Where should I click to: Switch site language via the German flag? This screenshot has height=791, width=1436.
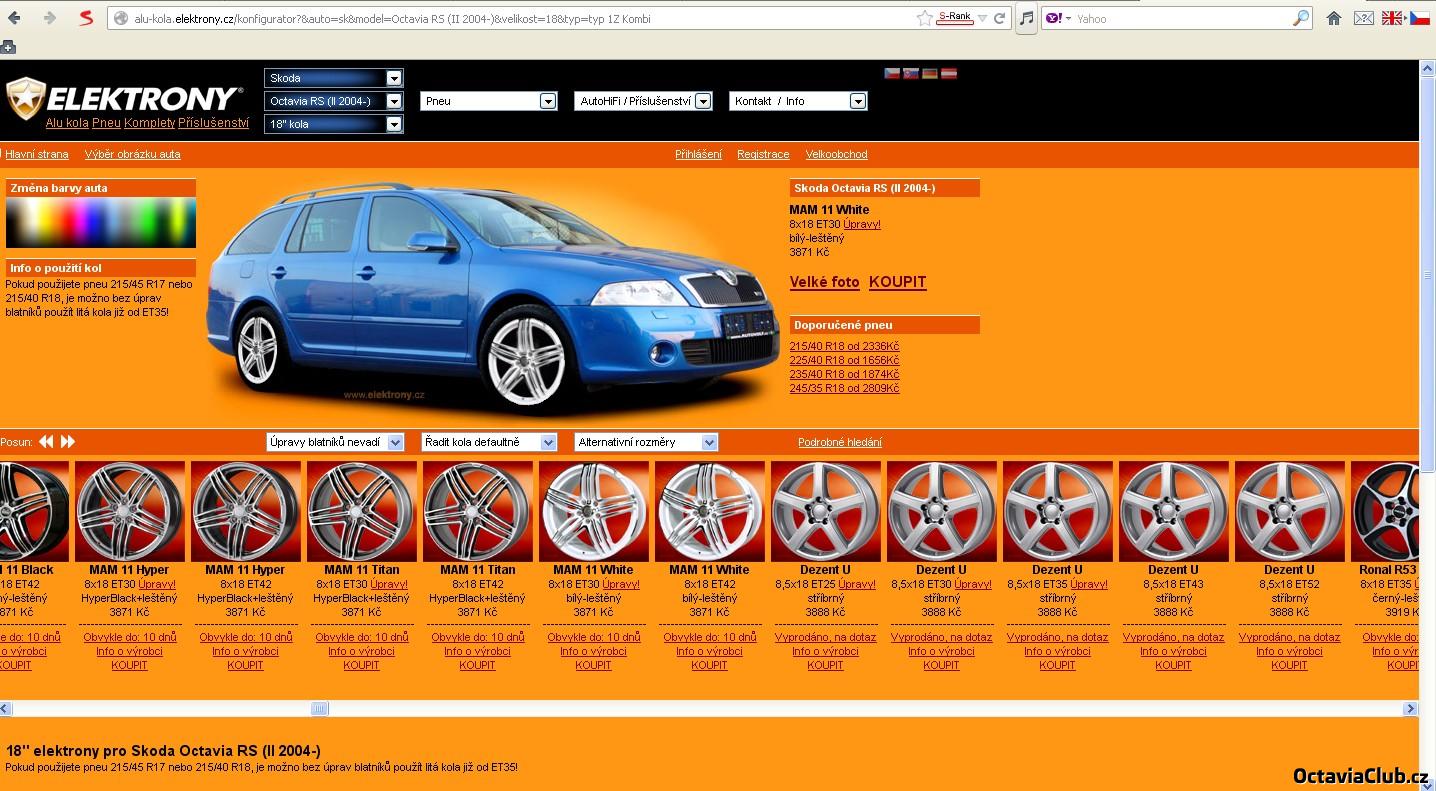click(x=930, y=73)
